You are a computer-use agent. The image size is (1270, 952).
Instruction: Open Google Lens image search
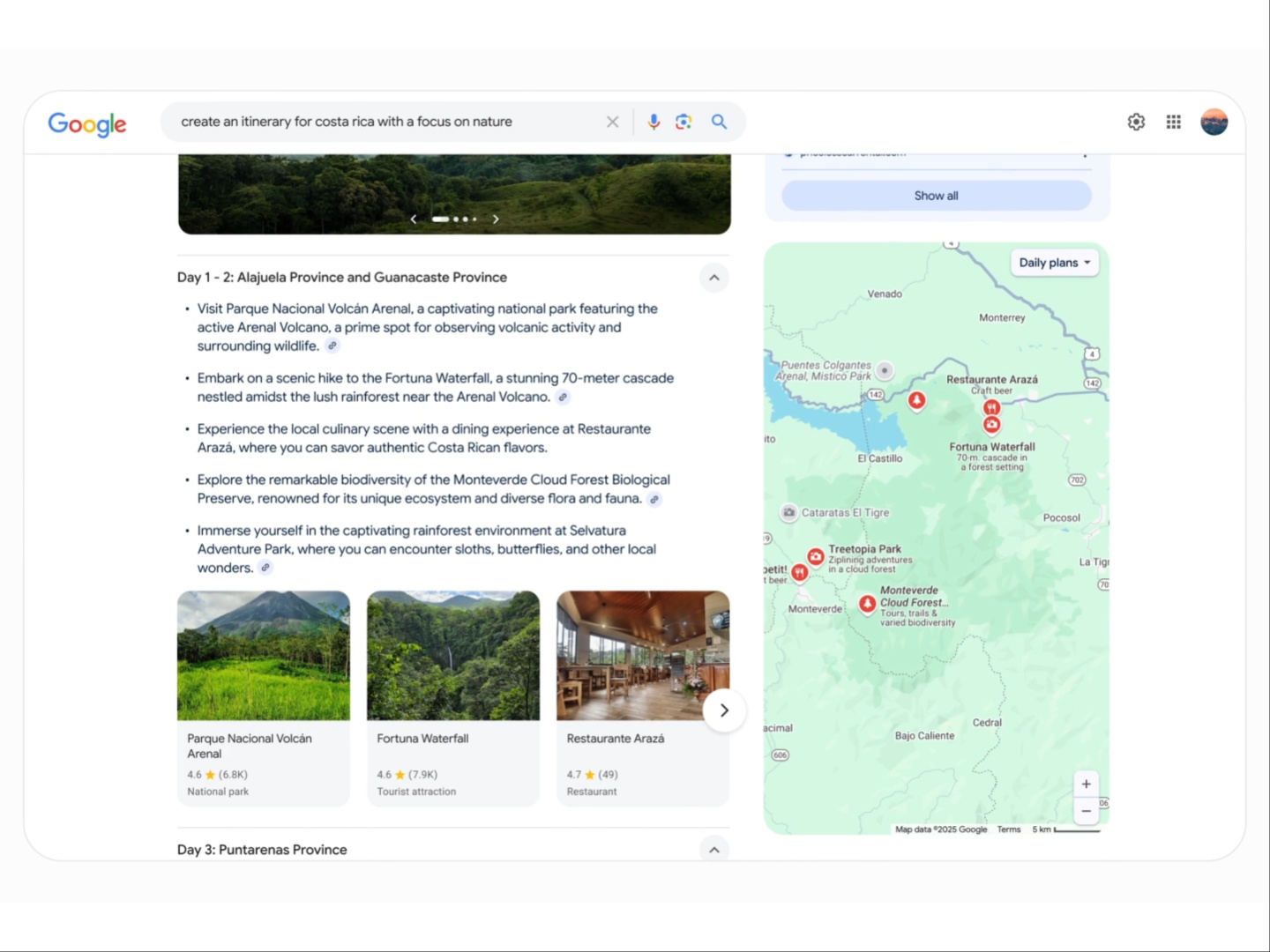[x=684, y=122]
